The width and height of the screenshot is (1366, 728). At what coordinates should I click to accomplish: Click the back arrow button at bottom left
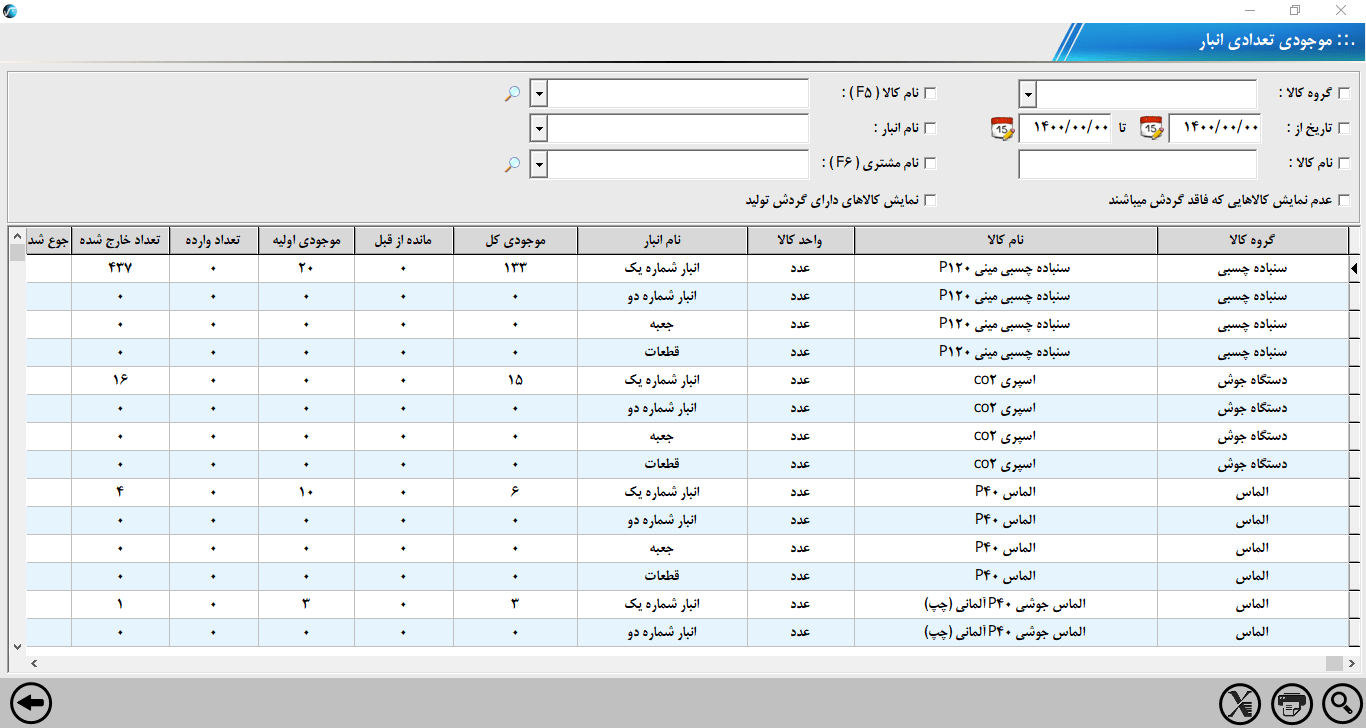point(31,704)
